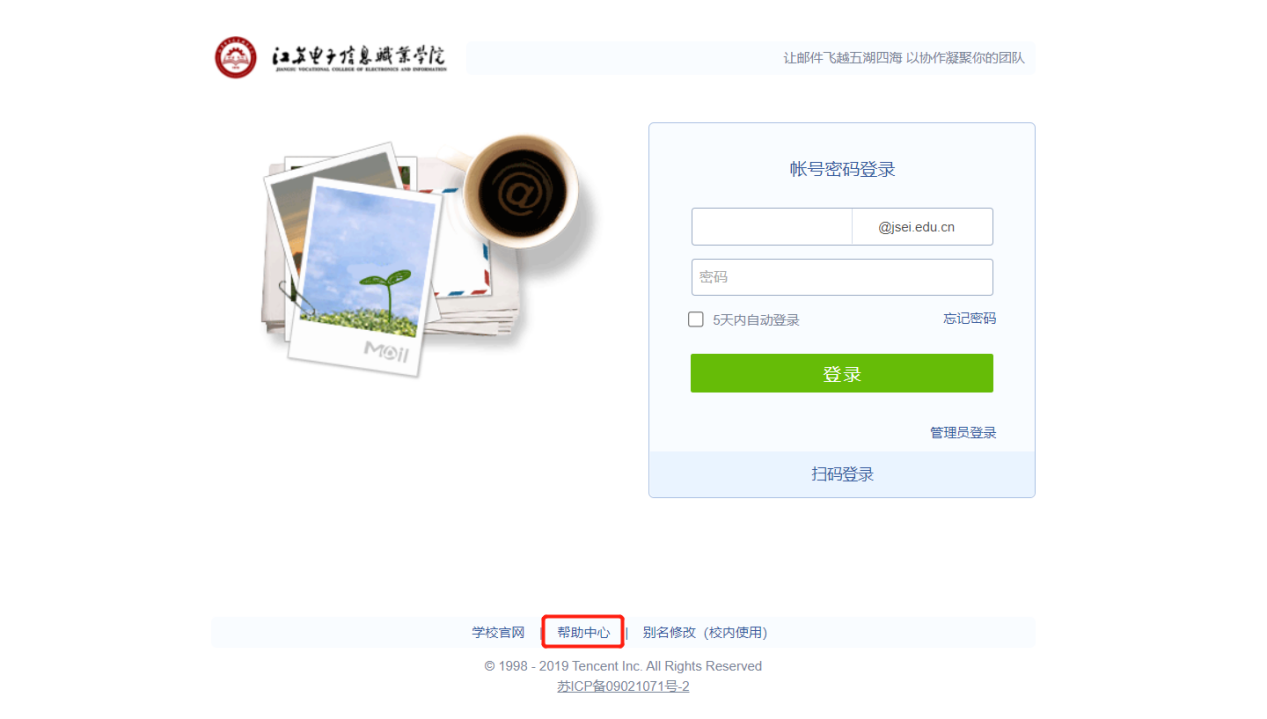This screenshot has height=719, width=1267.
Task: Click the coffee cup with @ symbol
Action: pyautogui.click(x=520, y=192)
